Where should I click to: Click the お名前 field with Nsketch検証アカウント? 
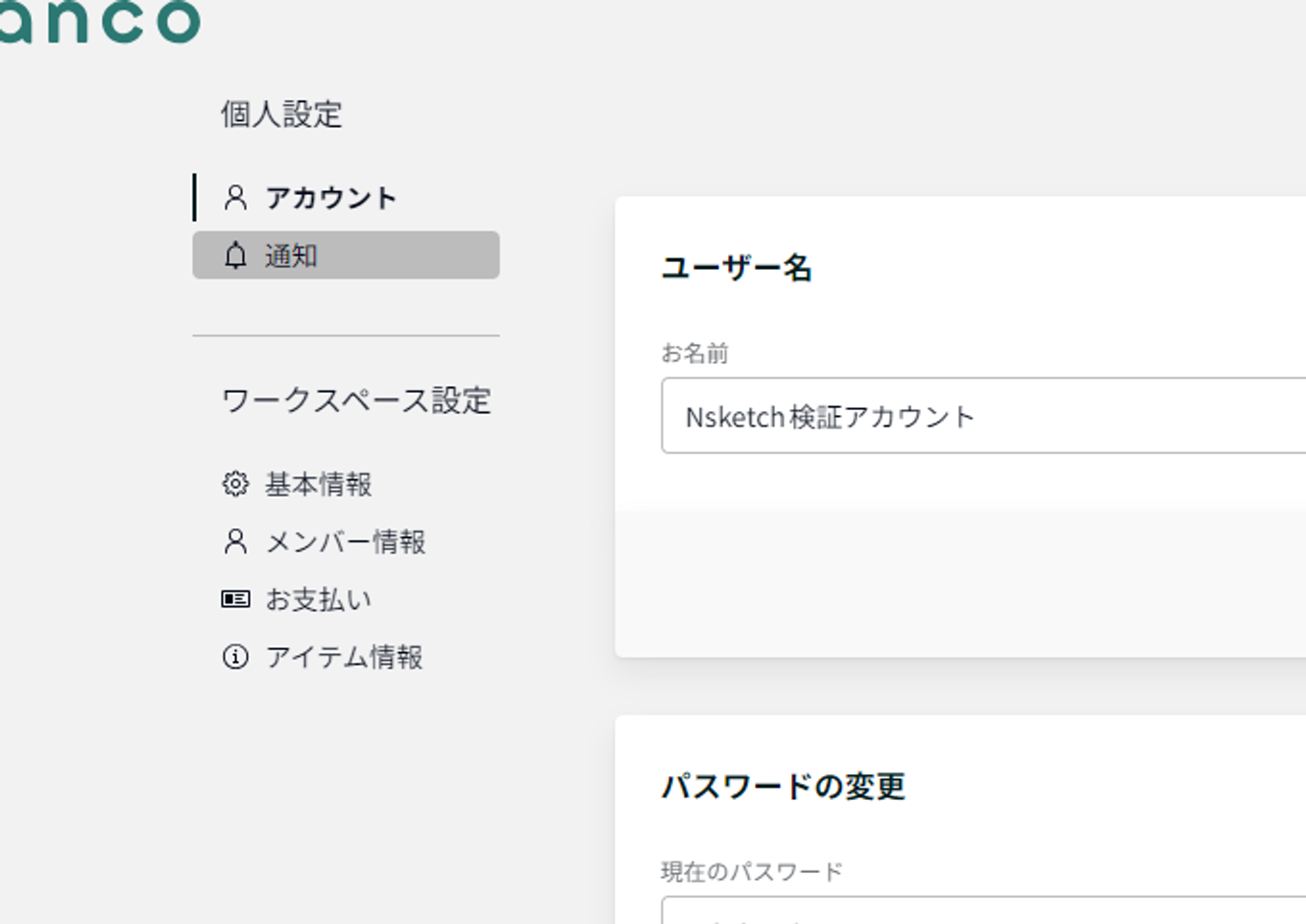point(983,416)
